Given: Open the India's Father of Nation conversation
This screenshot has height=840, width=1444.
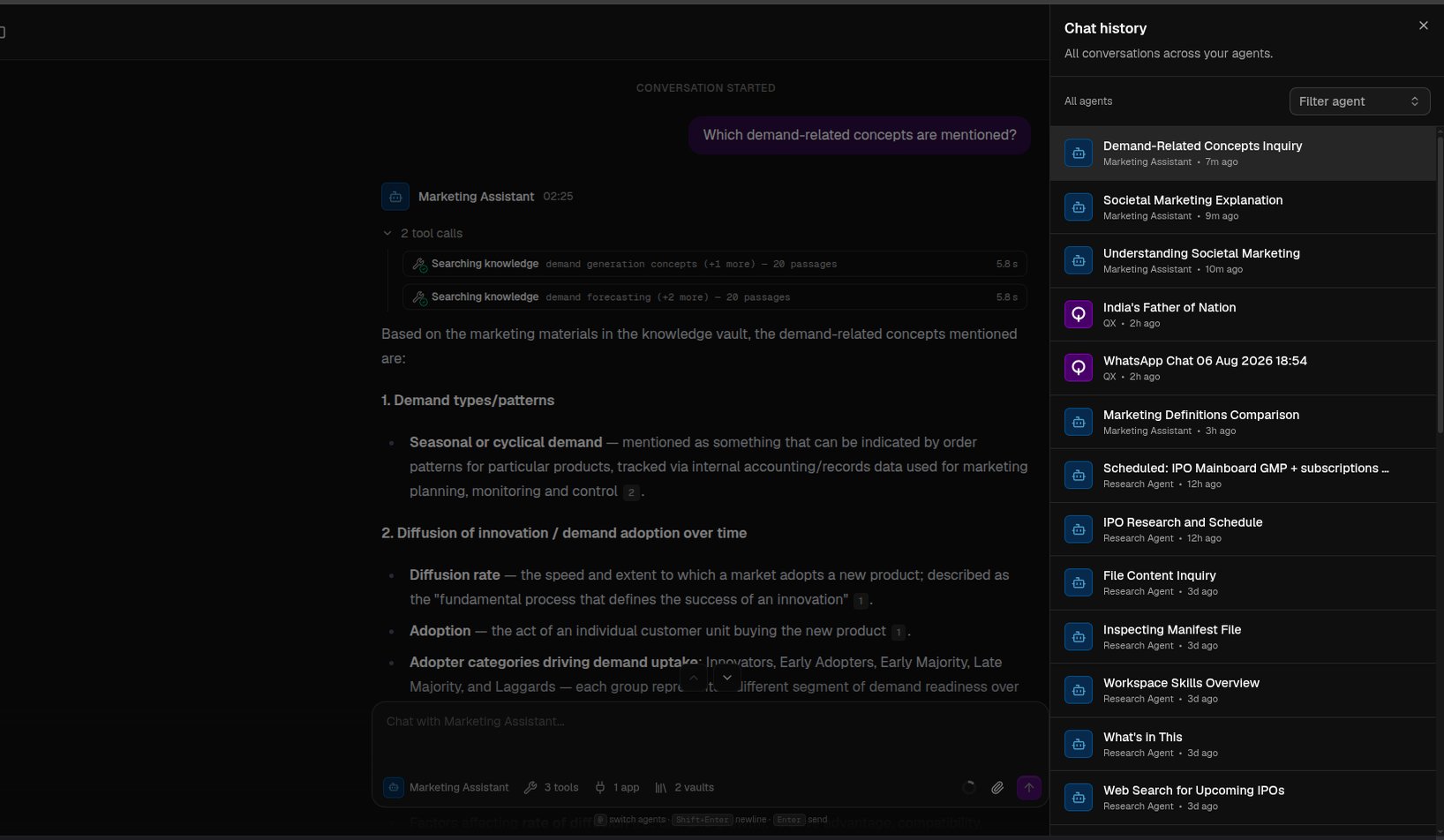Looking at the screenshot, I should (1243, 314).
